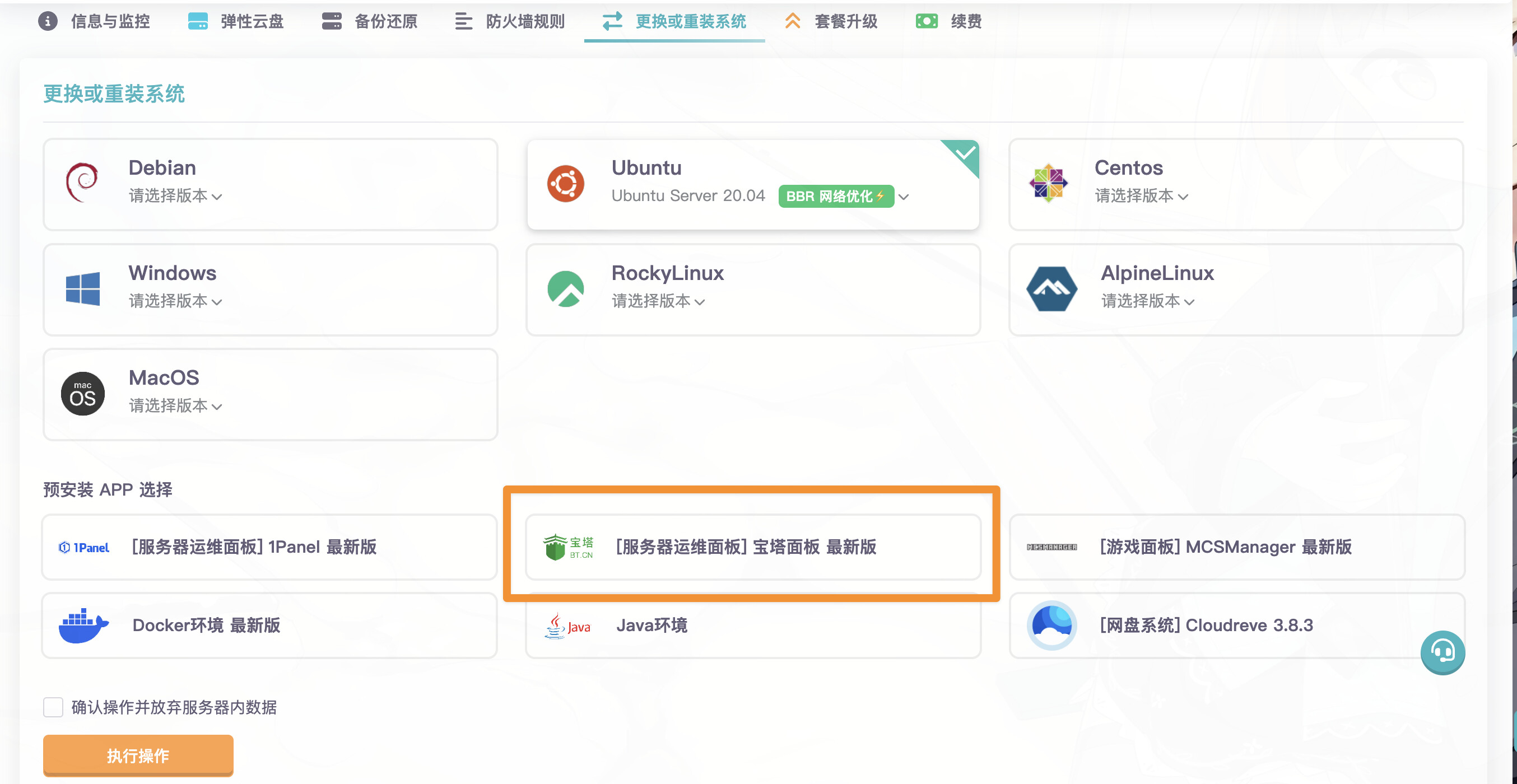Switch to 弹性云盘 tab
Screen dimensions: 1517x784
[x=235, y=21]
